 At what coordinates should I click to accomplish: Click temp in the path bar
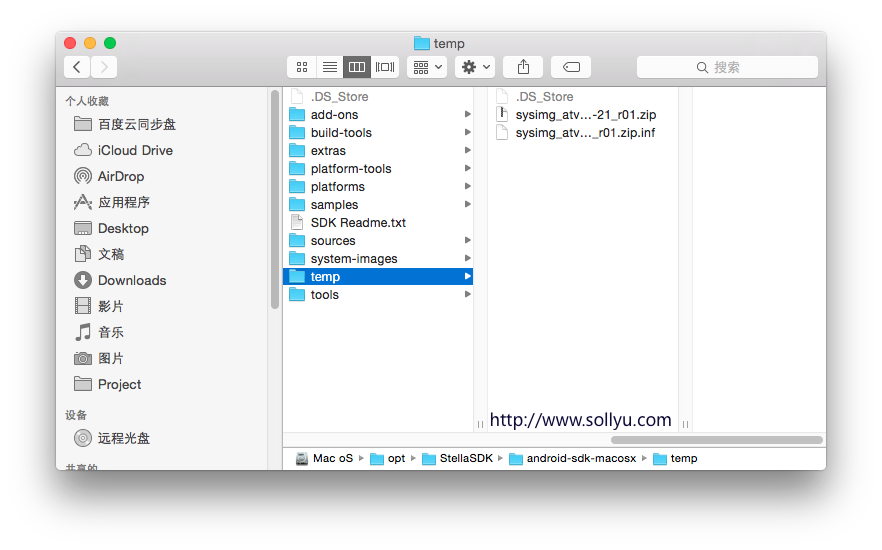point(676,458)
